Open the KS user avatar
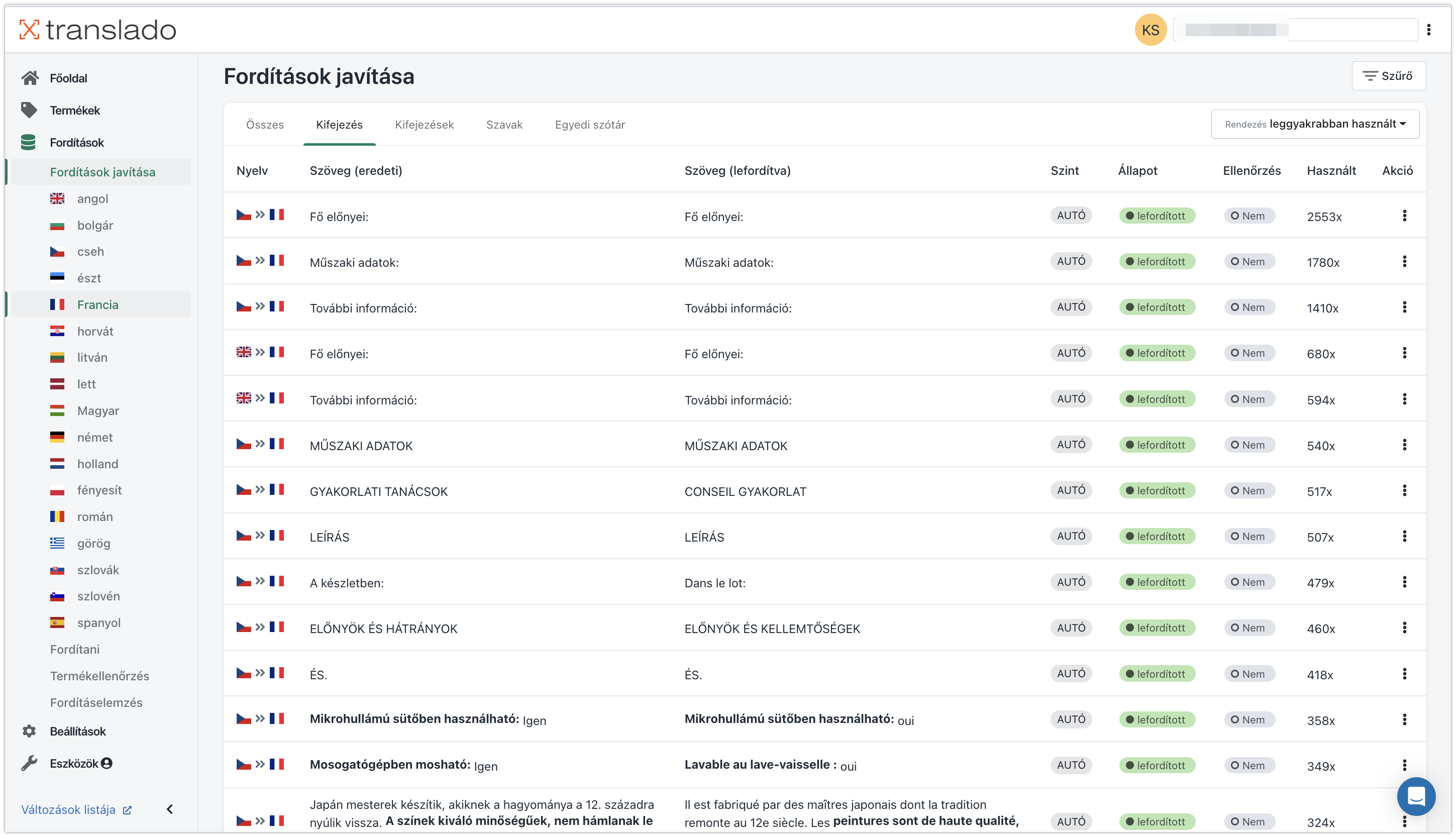The image size is (1456, 837). (x=1150, y=30)
